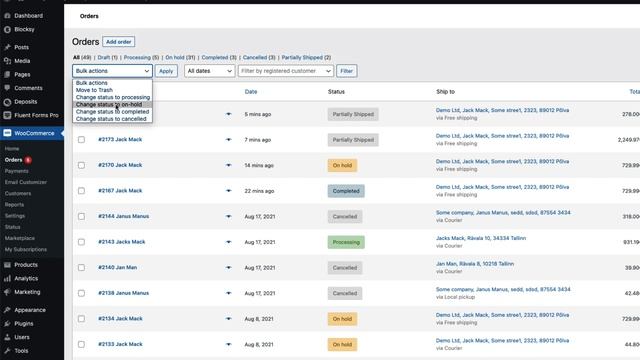Click the Add order button
Image resolution: width=640 pixels, height=360 pixels.
point(118,42)
